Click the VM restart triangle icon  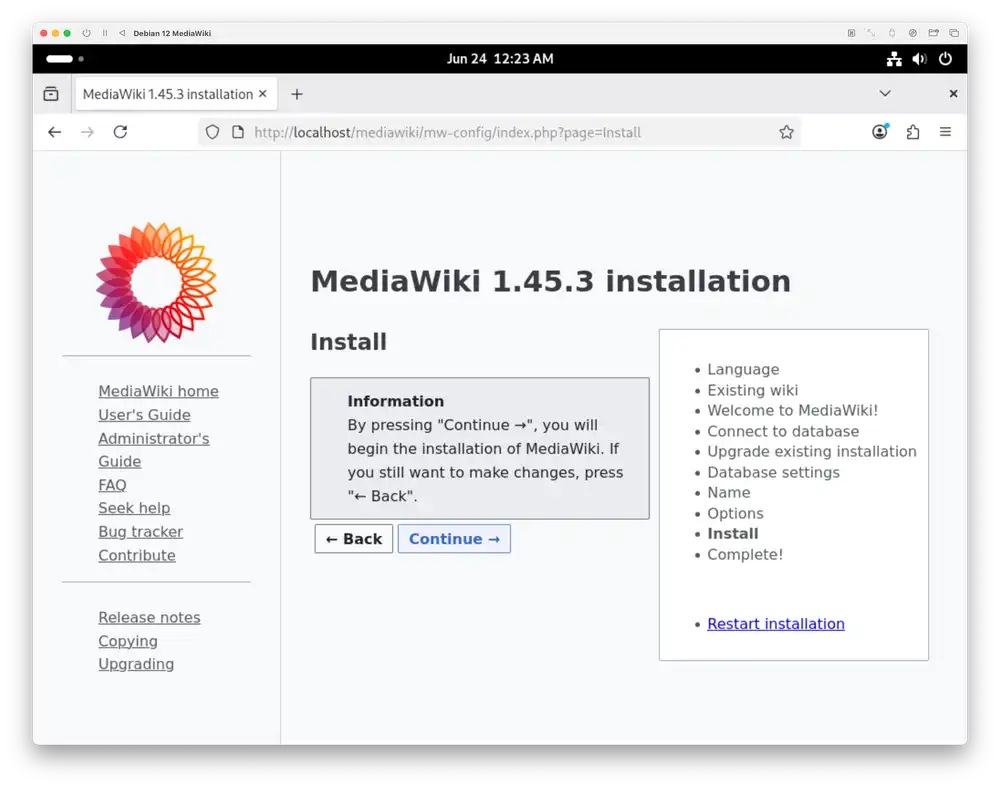pos(122,33)
